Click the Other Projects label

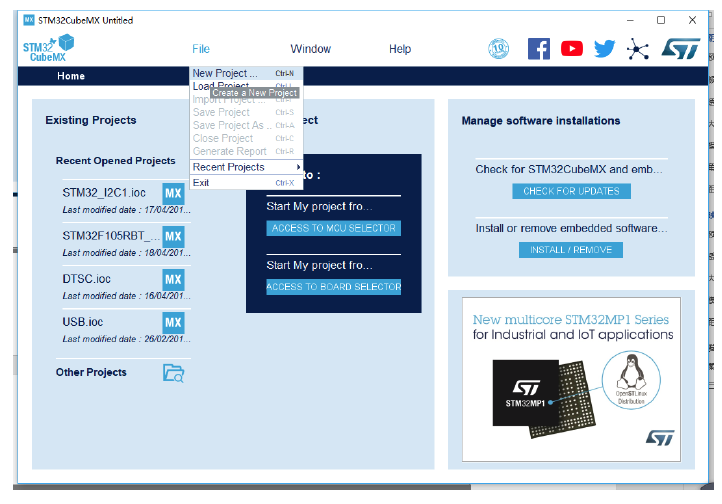coord(91,372)
